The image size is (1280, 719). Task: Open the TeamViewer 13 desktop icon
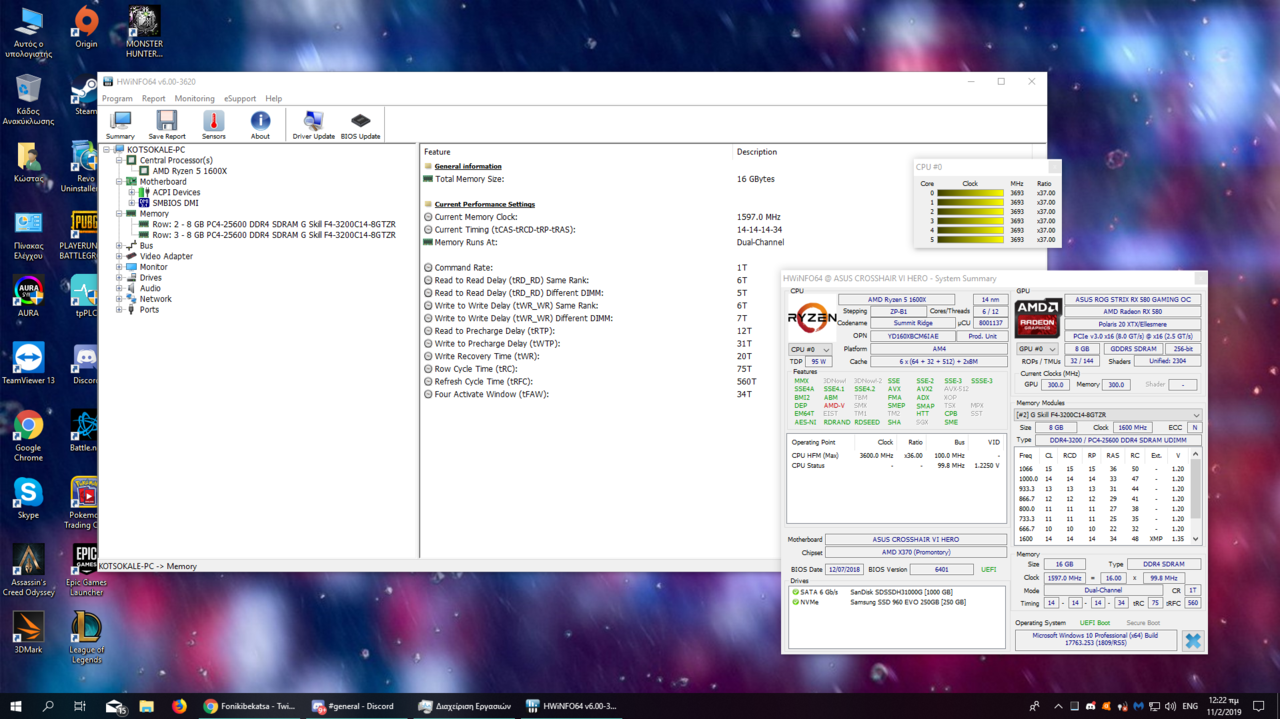(x=28, y=362)
